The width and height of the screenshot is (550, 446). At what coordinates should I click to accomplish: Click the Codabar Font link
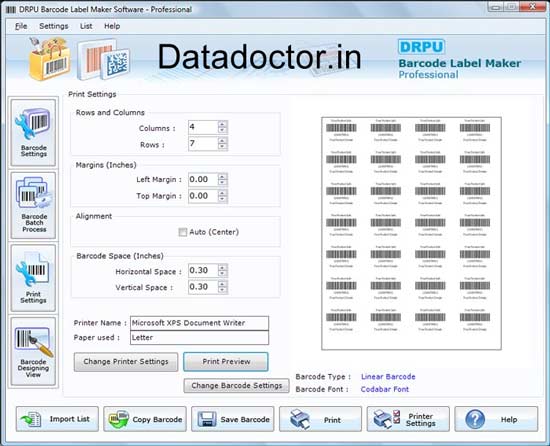coord(384,390)
